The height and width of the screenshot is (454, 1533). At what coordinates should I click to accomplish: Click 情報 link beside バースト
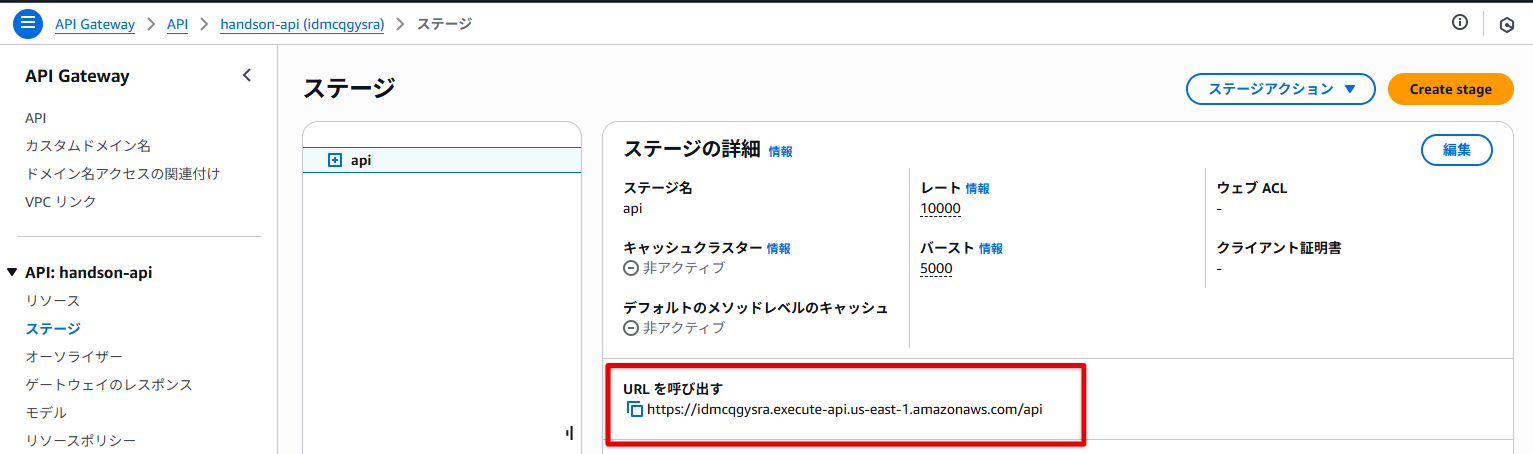pos(991,249)
